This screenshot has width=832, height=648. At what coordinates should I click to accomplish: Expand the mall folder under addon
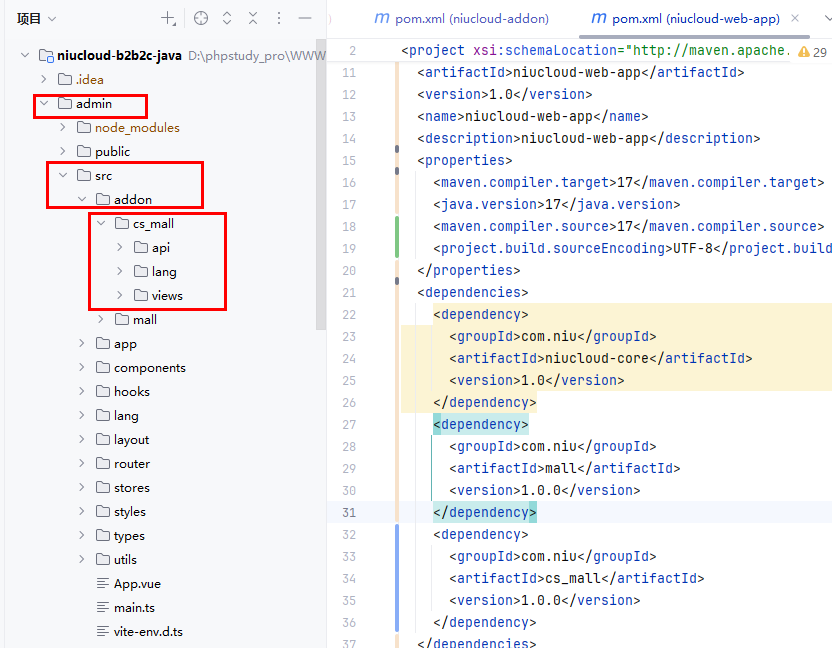101,320
